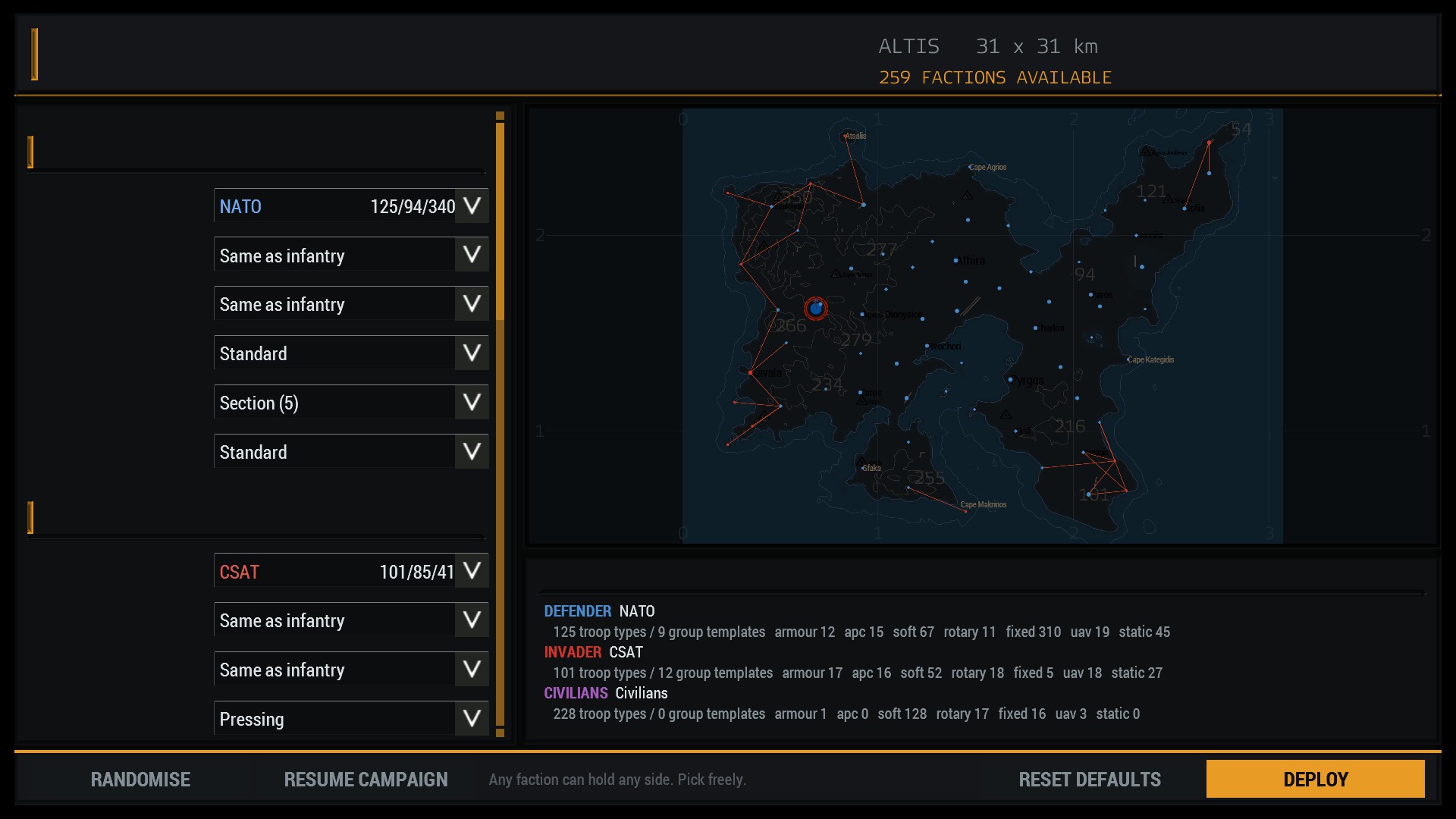Open Standard dropdown directly below Section (5)
Image resolution: width=1456 pixels, height=819 pixels.
pos(351,452)
